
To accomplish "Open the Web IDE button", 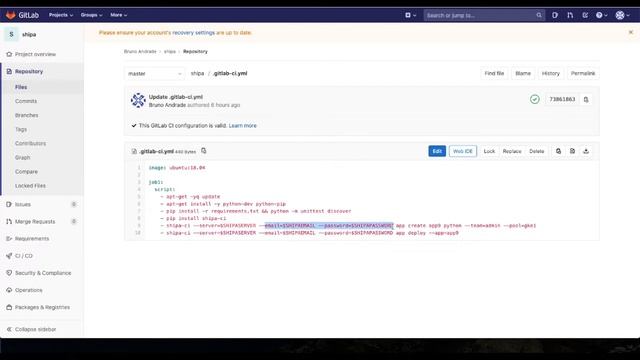I will [x=462, y=151].
